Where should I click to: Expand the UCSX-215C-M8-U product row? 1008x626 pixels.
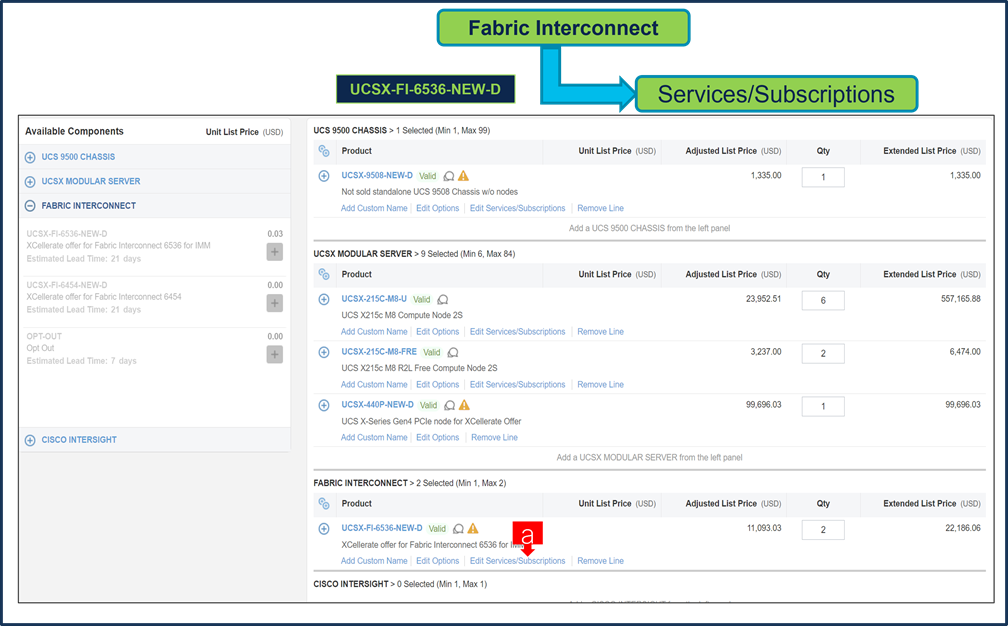[x=324, y=299]
